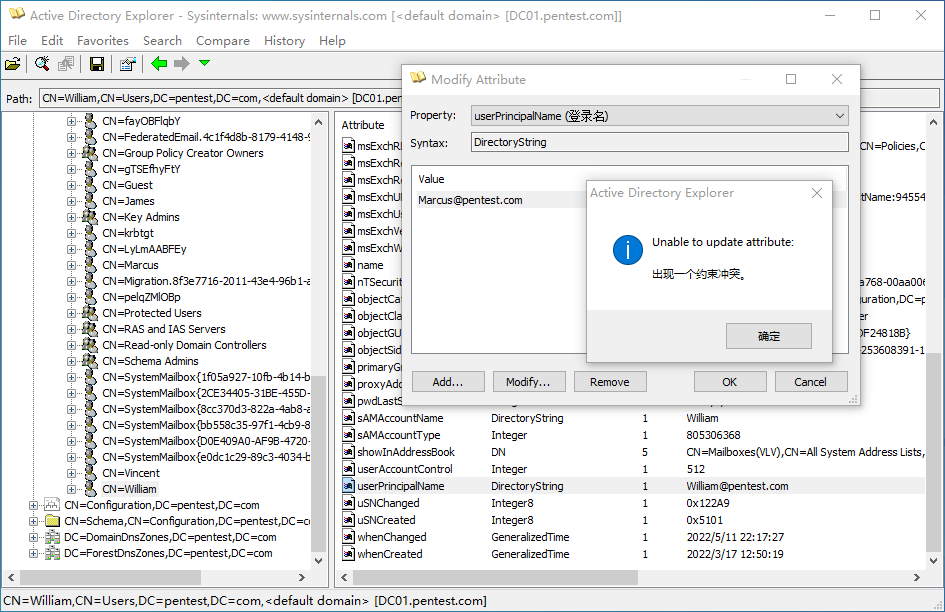Click the user icon beside CN=krbtgt
Image resolution: width=945 pixels, height=612 pixels.
[90, 233]
